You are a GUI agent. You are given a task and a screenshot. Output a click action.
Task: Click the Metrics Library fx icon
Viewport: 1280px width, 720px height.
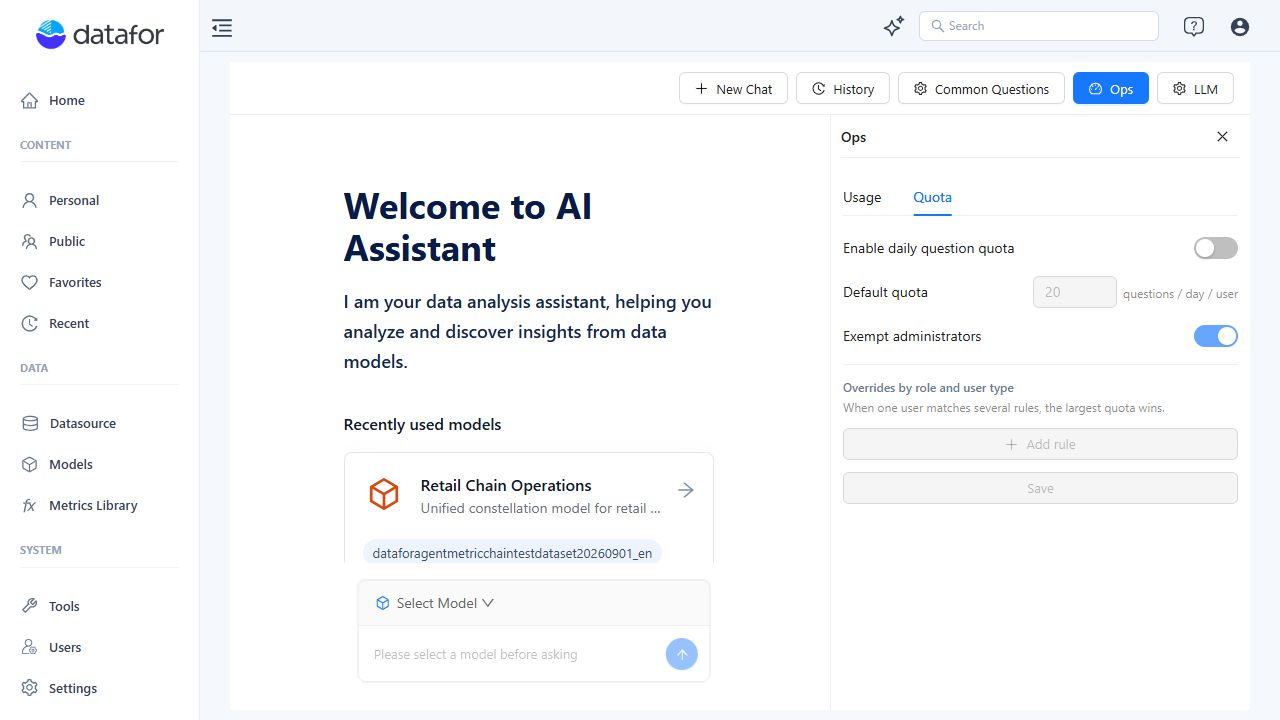tap(30, 505)
